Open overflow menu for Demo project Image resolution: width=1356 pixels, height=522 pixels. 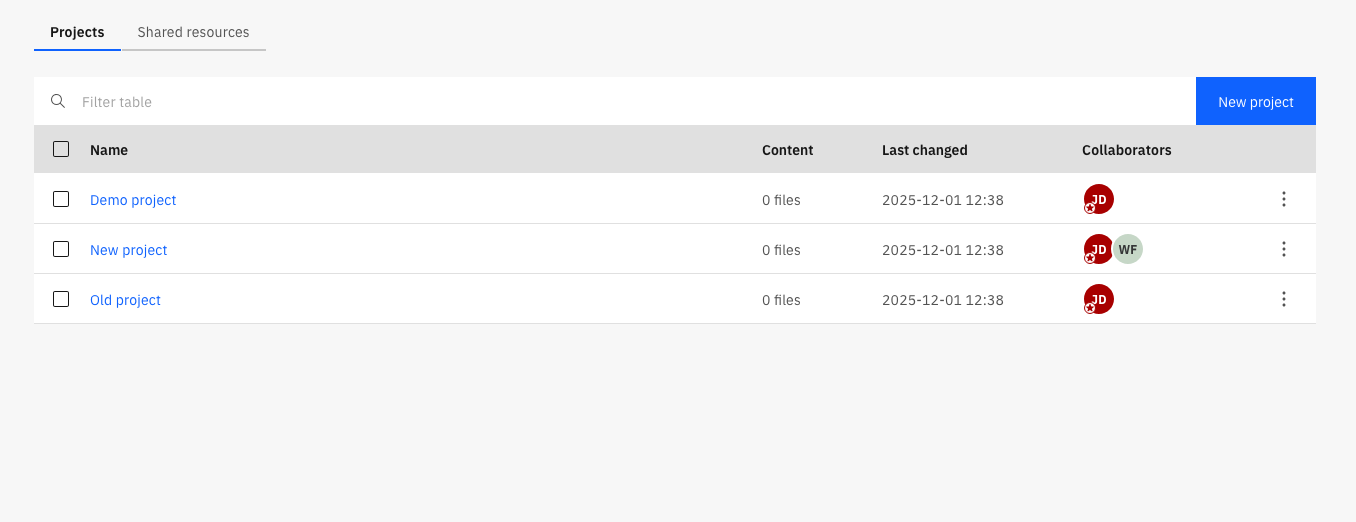(1284, 199)
